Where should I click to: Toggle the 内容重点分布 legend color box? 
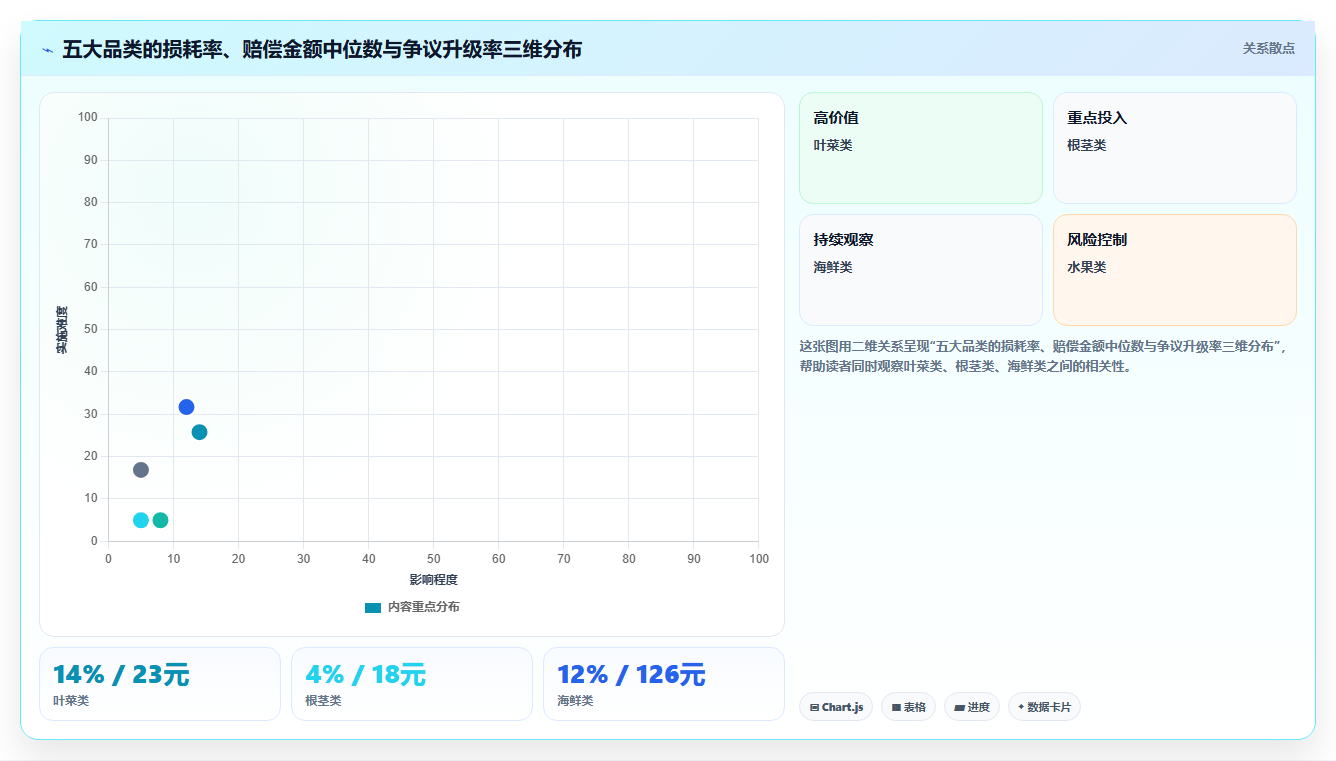(x=373, y=607)
